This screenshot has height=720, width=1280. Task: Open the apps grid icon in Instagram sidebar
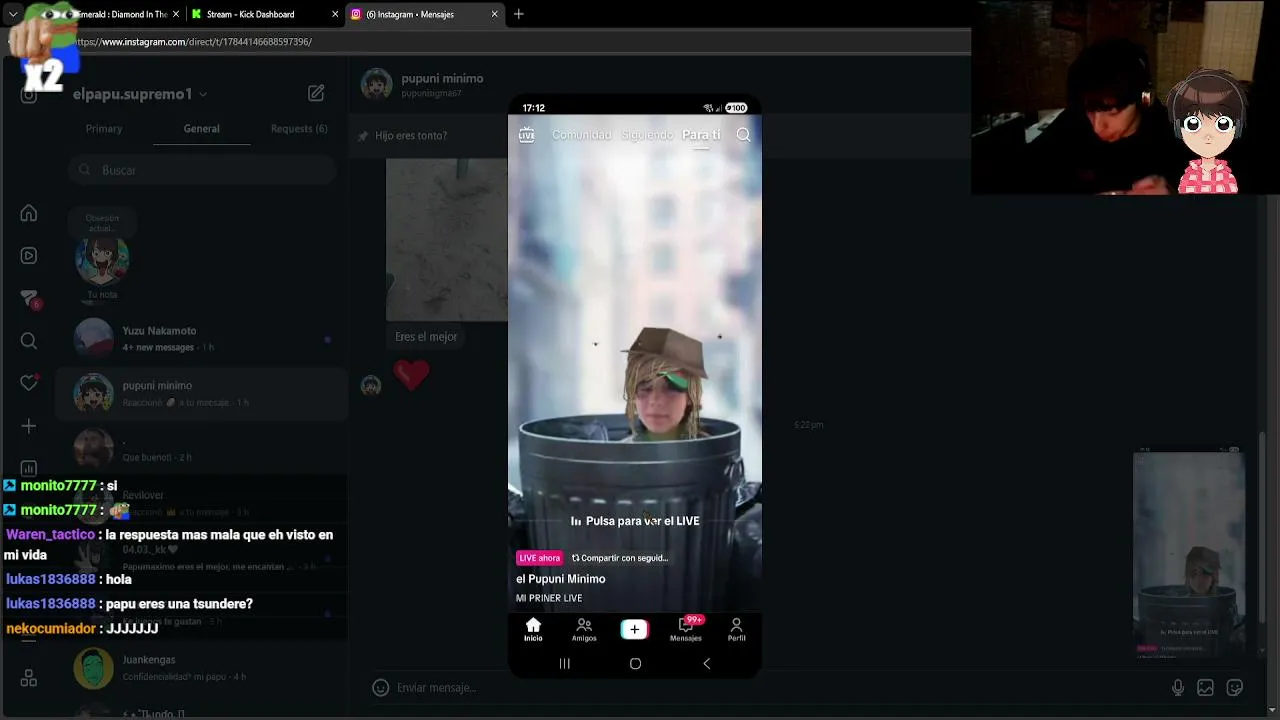pyautogui.click(x=29, y=679)
